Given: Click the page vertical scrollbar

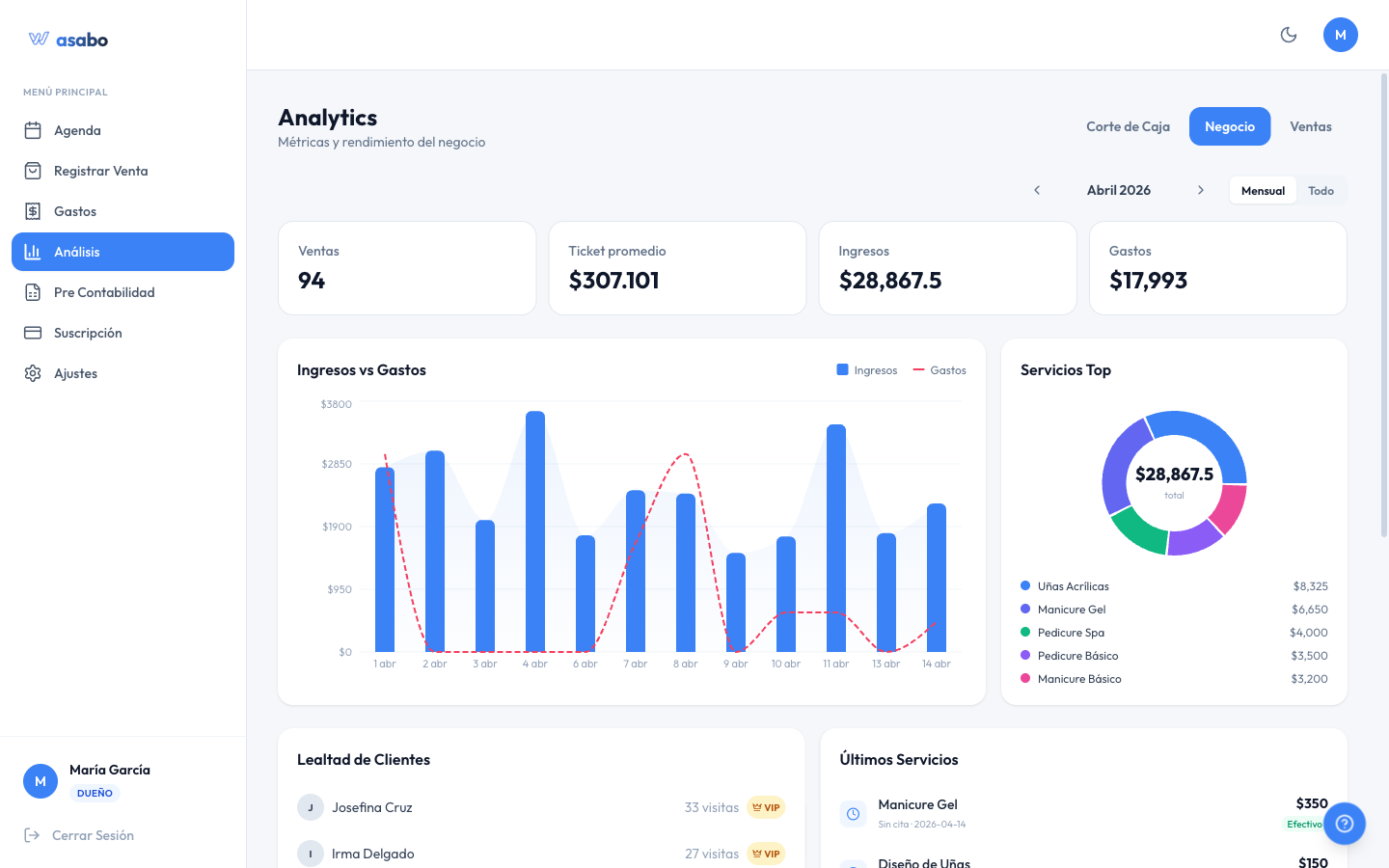Looking at the screenshot, I should (x=1384, y=304).
